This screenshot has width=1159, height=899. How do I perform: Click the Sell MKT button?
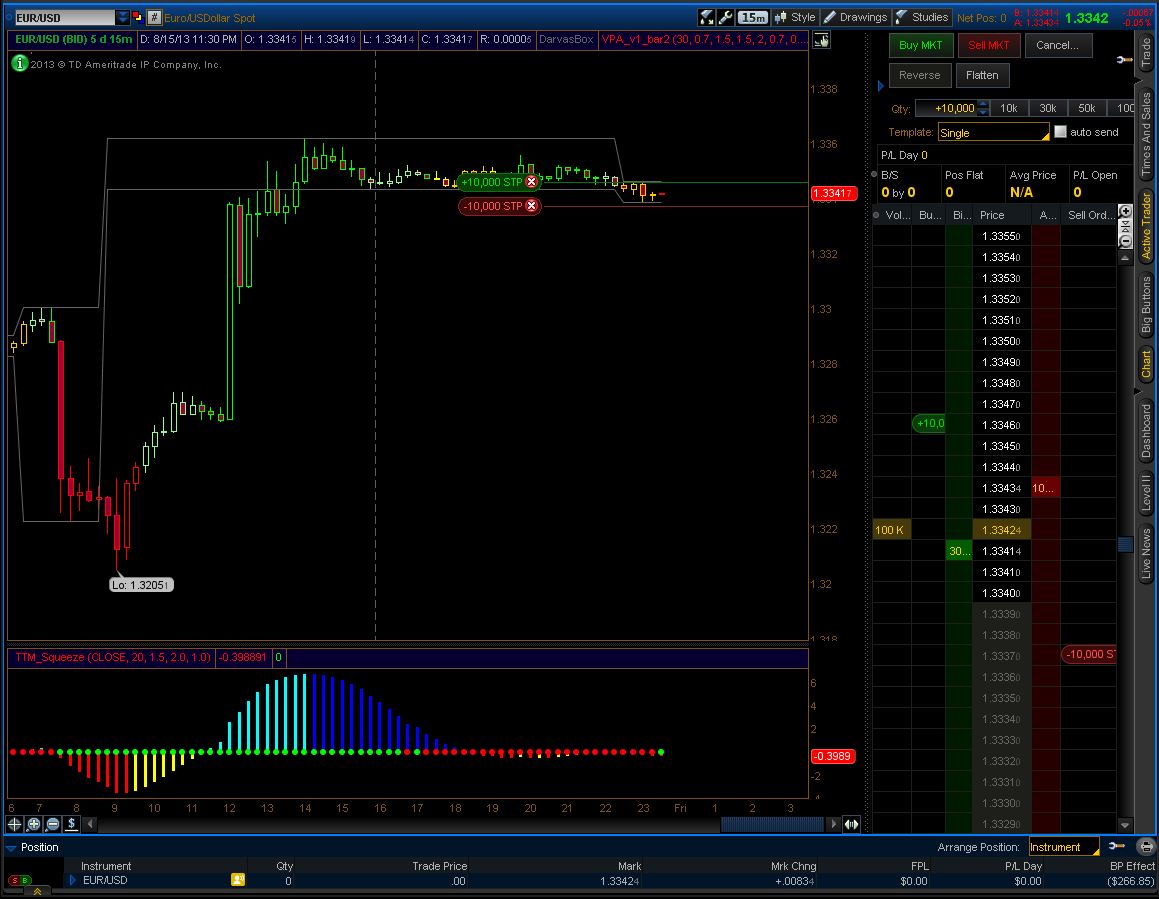click(x=989, y=45)
